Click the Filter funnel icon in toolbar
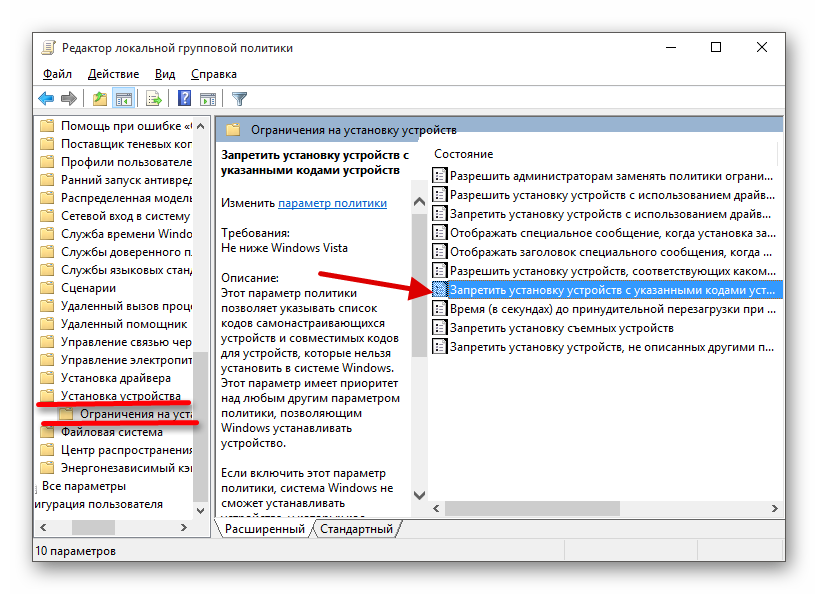 coord(239,98)
